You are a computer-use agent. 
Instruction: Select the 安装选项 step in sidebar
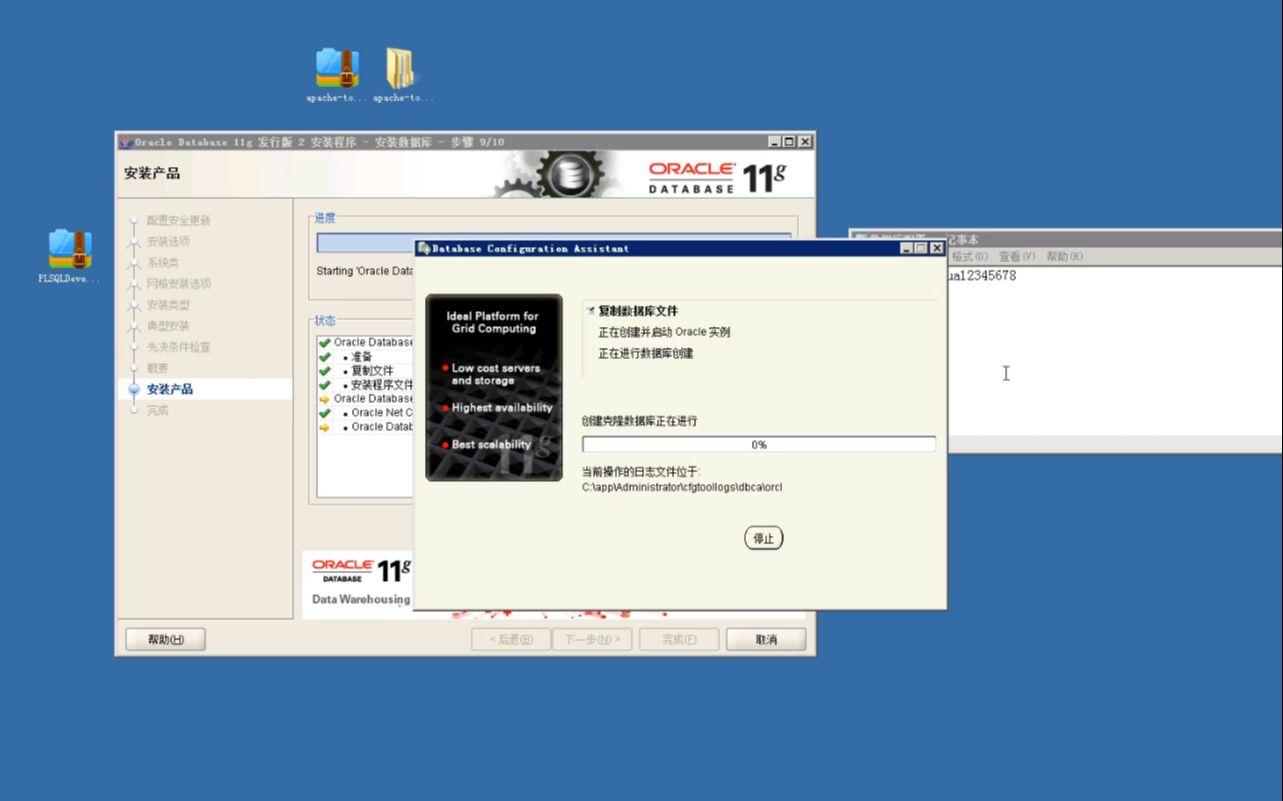168,242
